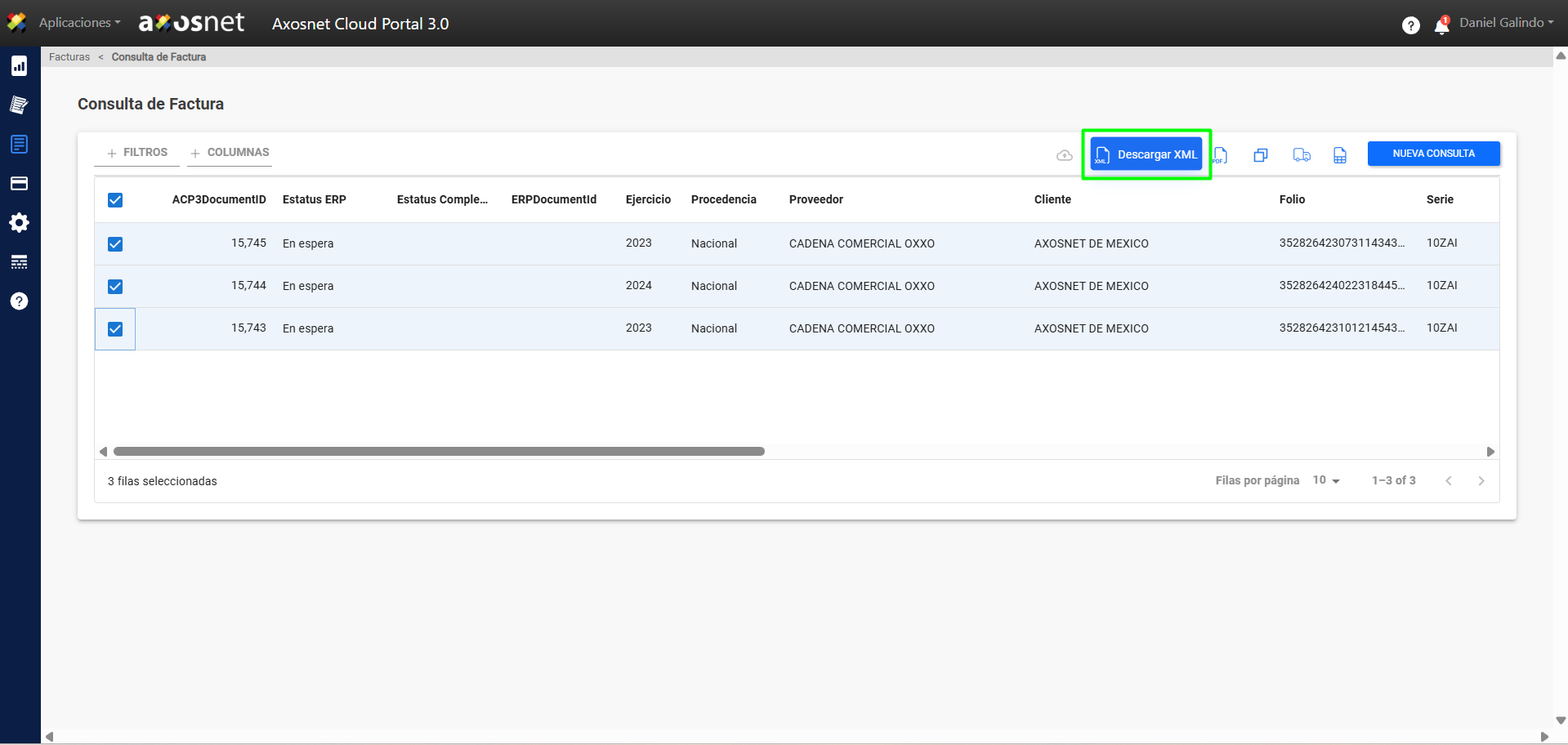This screenshot has width=1568, height=745.
Task: Sort by Cliente column header
Action: [1052, 199]
